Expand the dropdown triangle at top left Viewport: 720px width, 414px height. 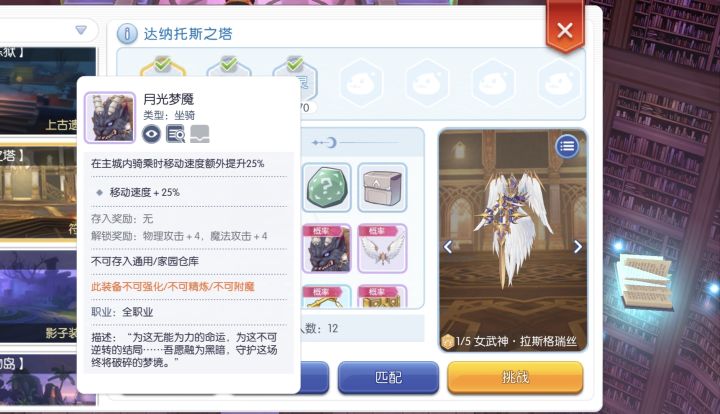click(x=81, y=30)
